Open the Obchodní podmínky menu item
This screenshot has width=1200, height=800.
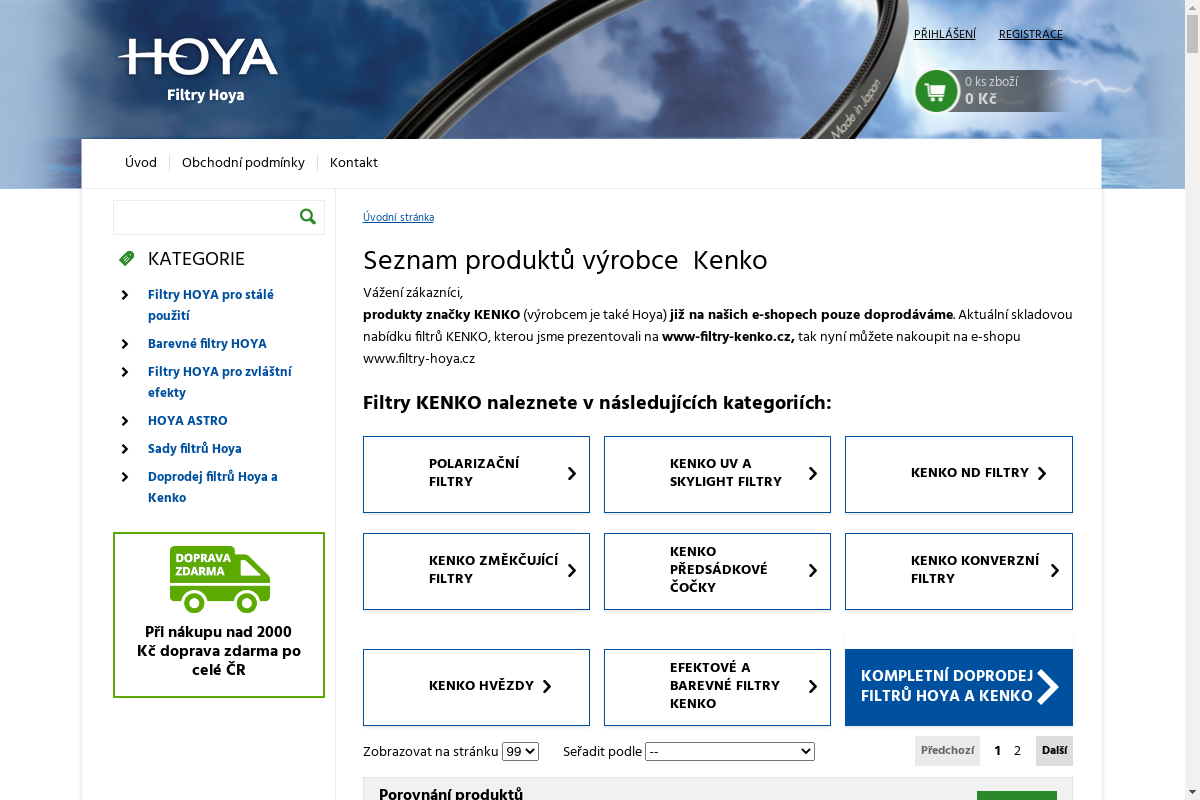pos(244,162)
